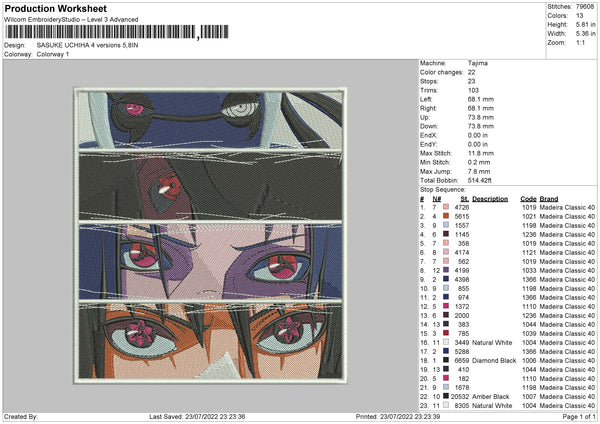Viewport: 600px width, 424px height.
Task: Click the 'Diamond Black' description
Action: tap(494, 360)
